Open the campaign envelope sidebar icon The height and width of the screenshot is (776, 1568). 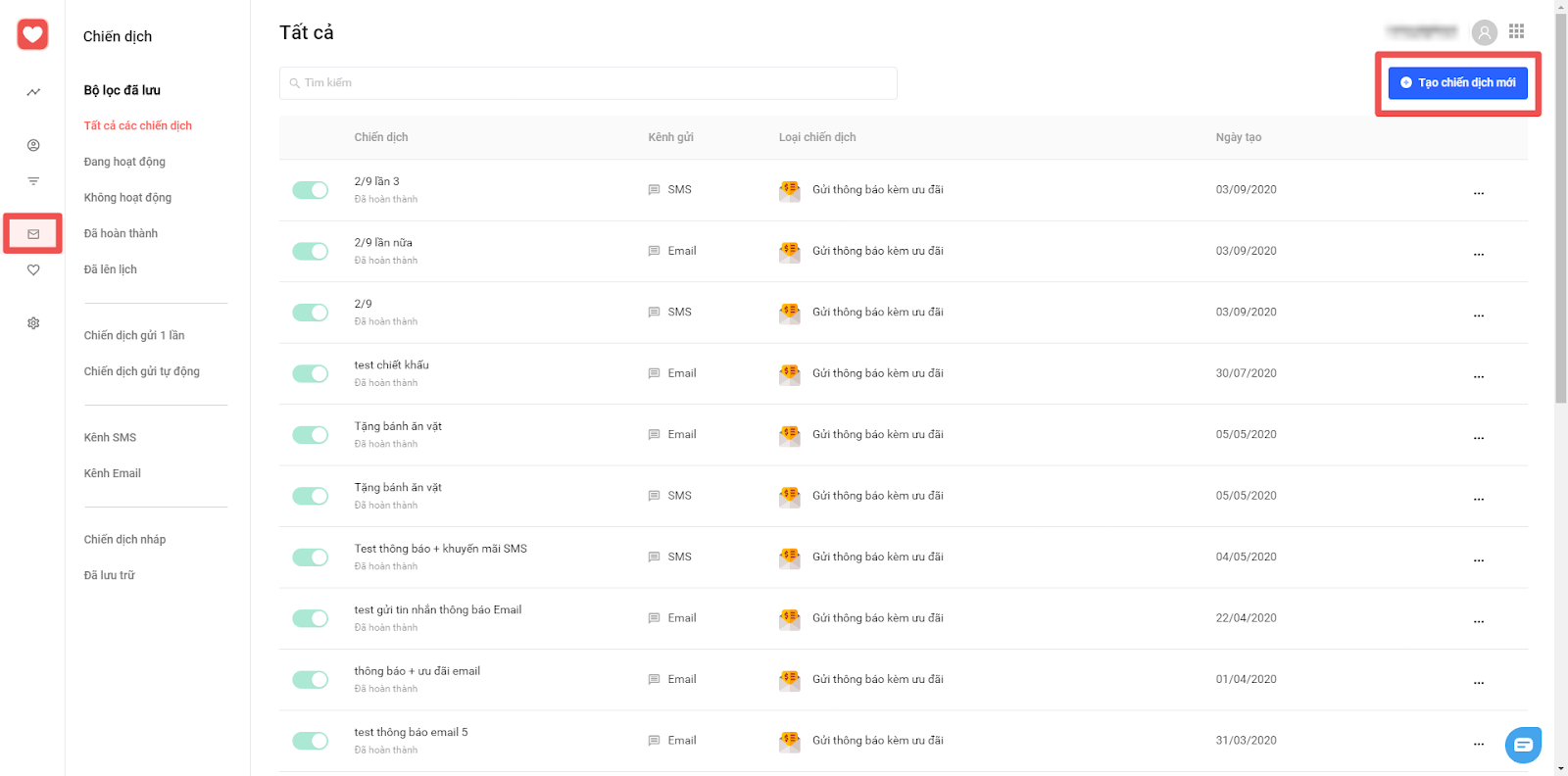click(x=33, y=234)
